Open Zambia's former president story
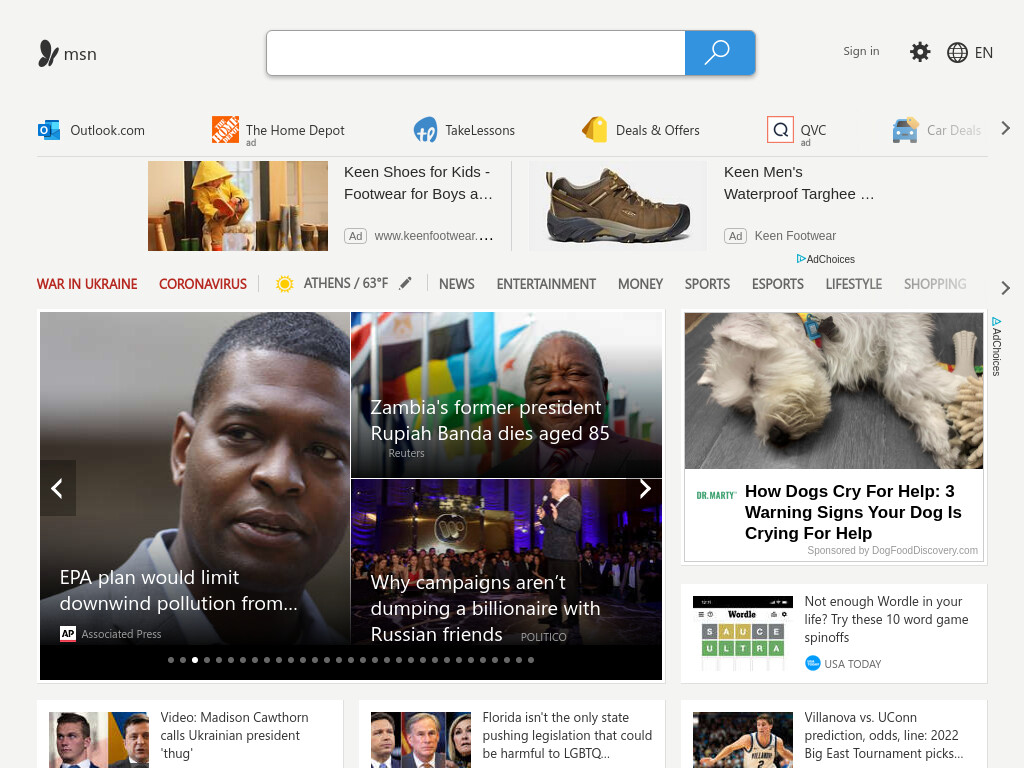Viewport: 1024px width, 768px height. pos(490,420)
